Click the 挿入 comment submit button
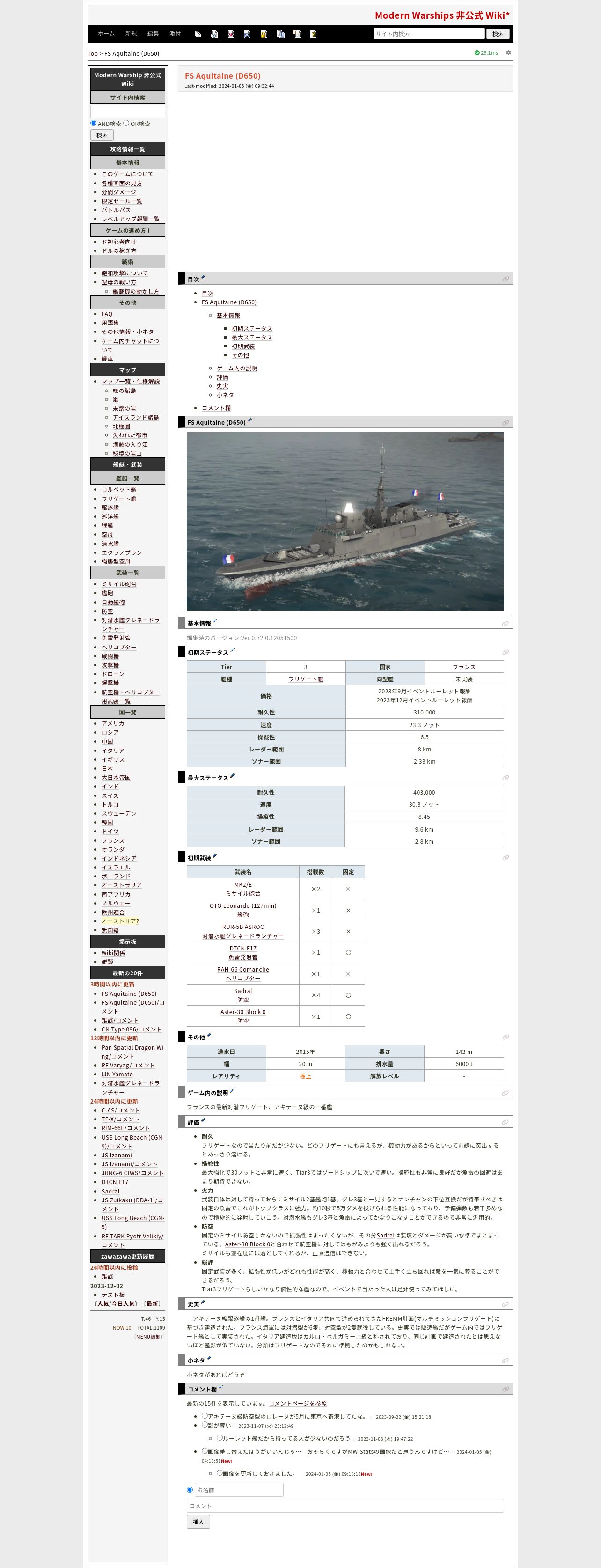This screenshot has height=1568, width=601. coord(198,1522)
